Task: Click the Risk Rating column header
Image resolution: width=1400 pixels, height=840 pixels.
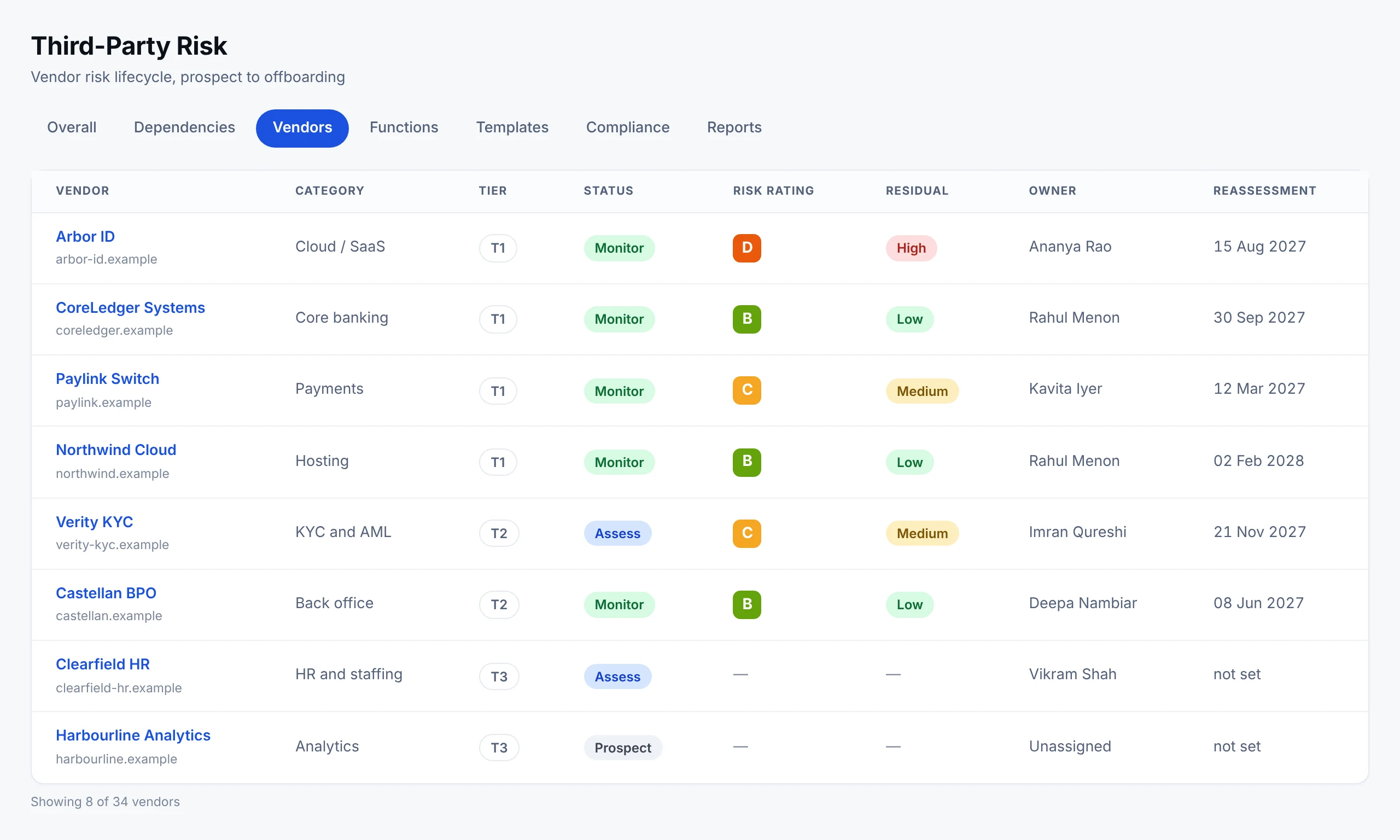Action: pos(774,191)
